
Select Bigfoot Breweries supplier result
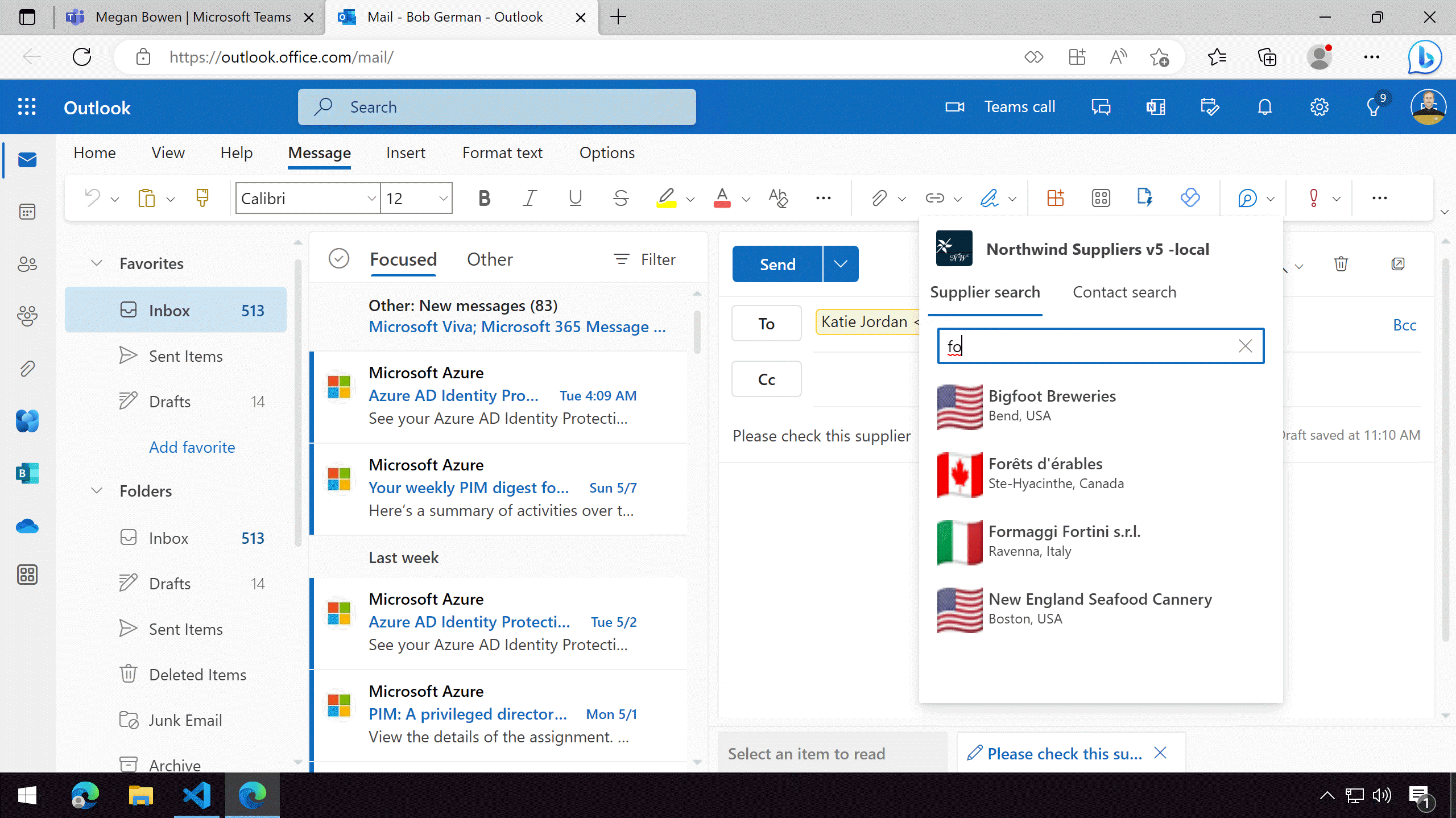[1100, 406]
